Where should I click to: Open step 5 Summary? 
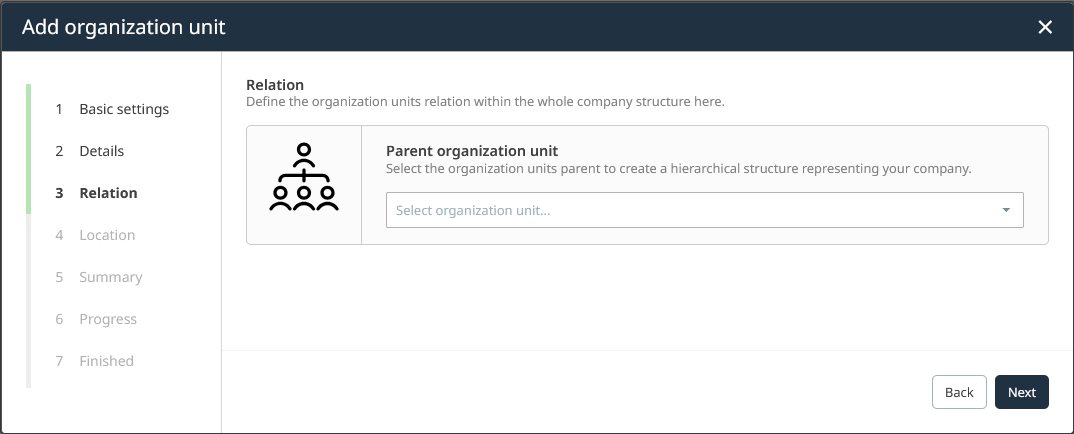click(x=110, y=277)
